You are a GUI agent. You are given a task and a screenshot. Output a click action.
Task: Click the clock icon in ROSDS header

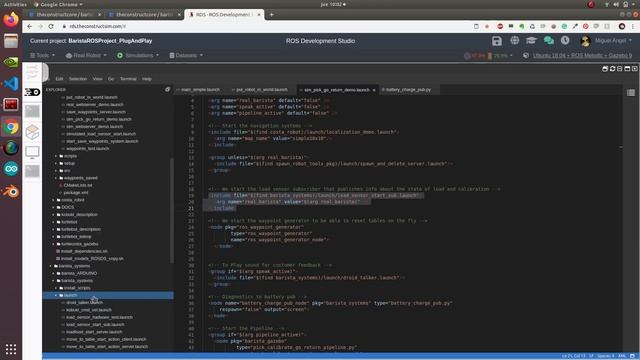pyautogui.click(x=565, y=40)
